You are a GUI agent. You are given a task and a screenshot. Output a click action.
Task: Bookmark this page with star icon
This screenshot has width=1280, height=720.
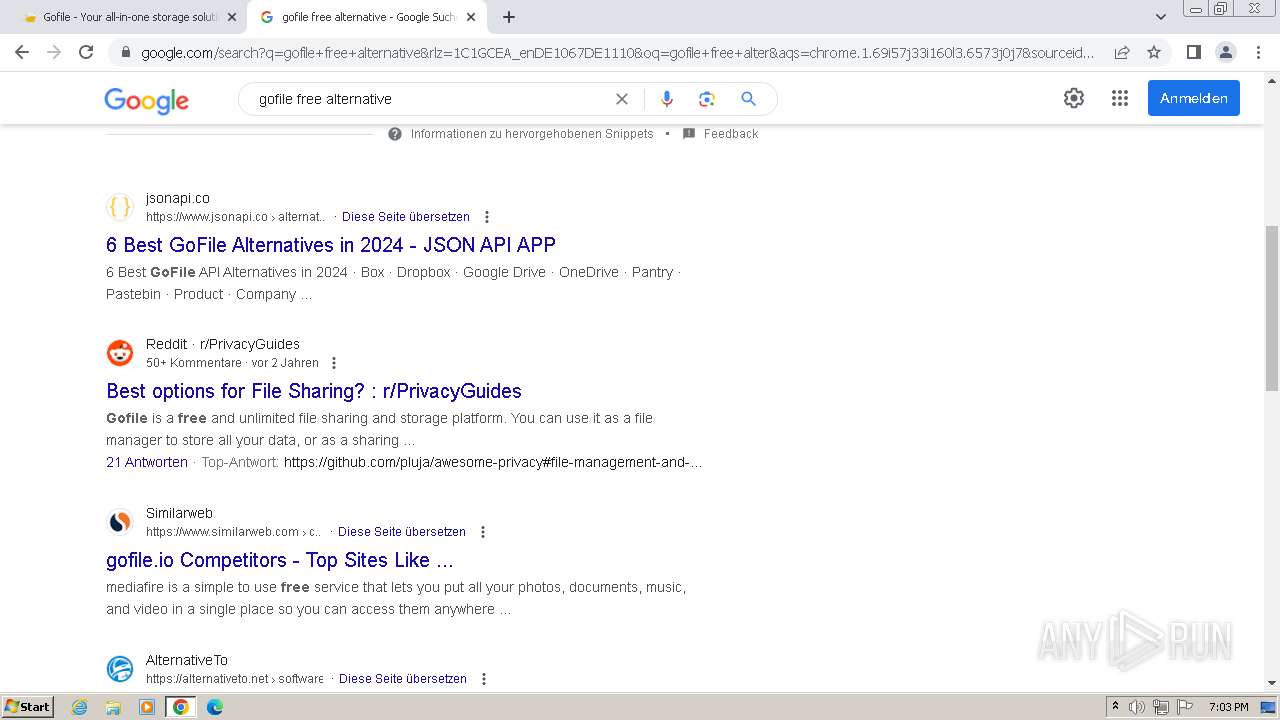[x=1154, y=52]
